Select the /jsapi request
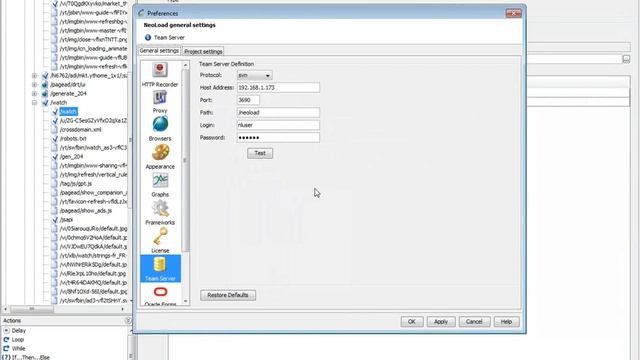The width and height of the screenshot is (640, 360). (67, 220)
